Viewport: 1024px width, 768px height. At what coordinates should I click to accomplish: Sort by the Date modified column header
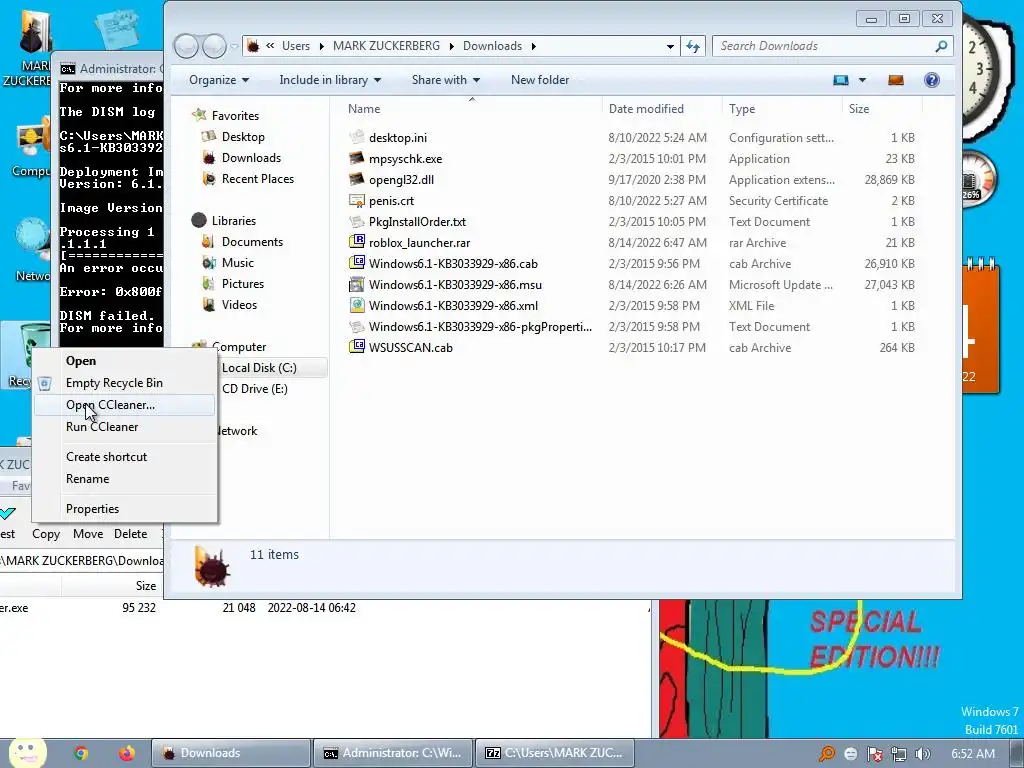pos(662,108)
